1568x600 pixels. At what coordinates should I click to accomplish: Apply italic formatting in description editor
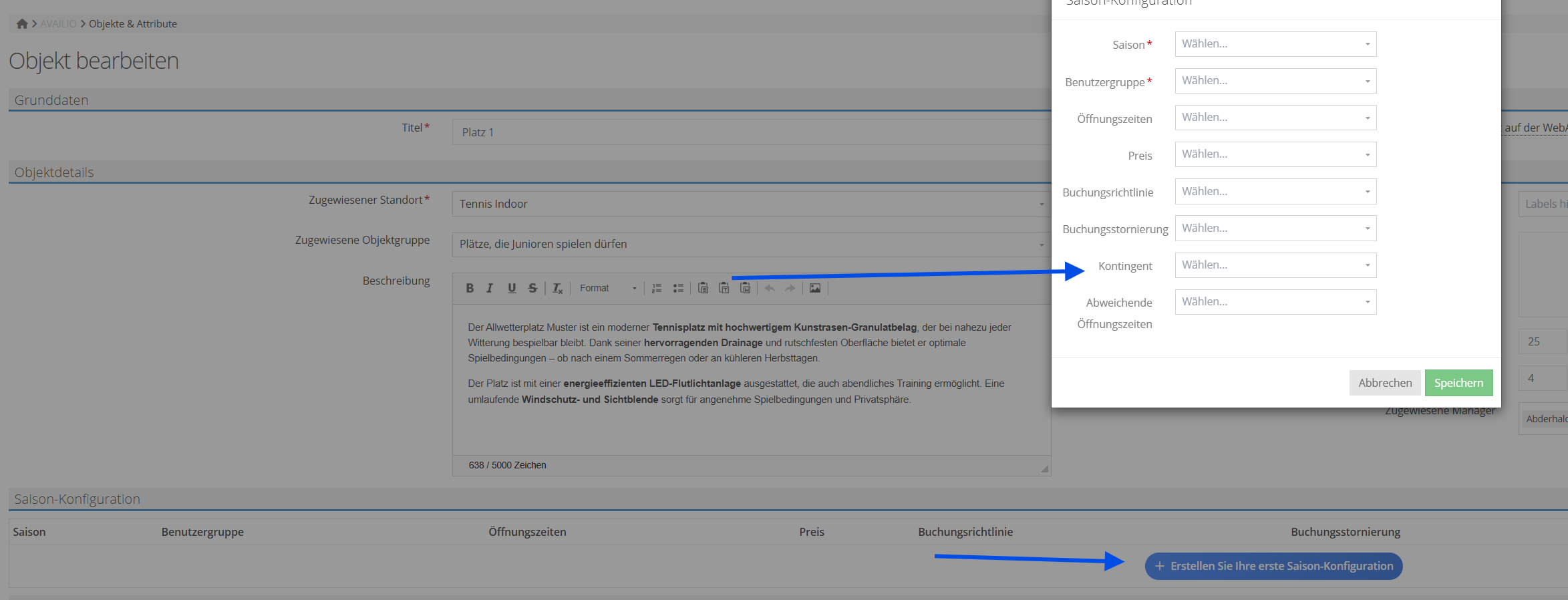point(490,288)
